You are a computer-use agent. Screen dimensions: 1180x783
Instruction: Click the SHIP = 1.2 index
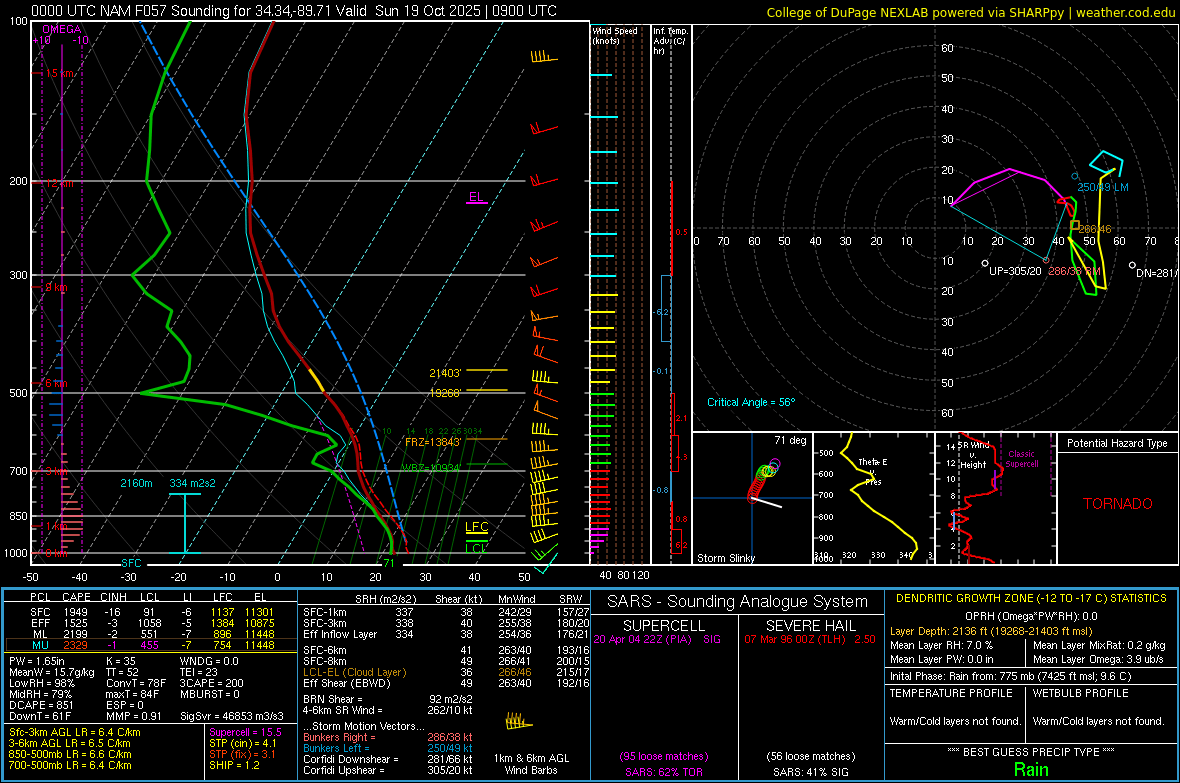click(x=234, y=765)
